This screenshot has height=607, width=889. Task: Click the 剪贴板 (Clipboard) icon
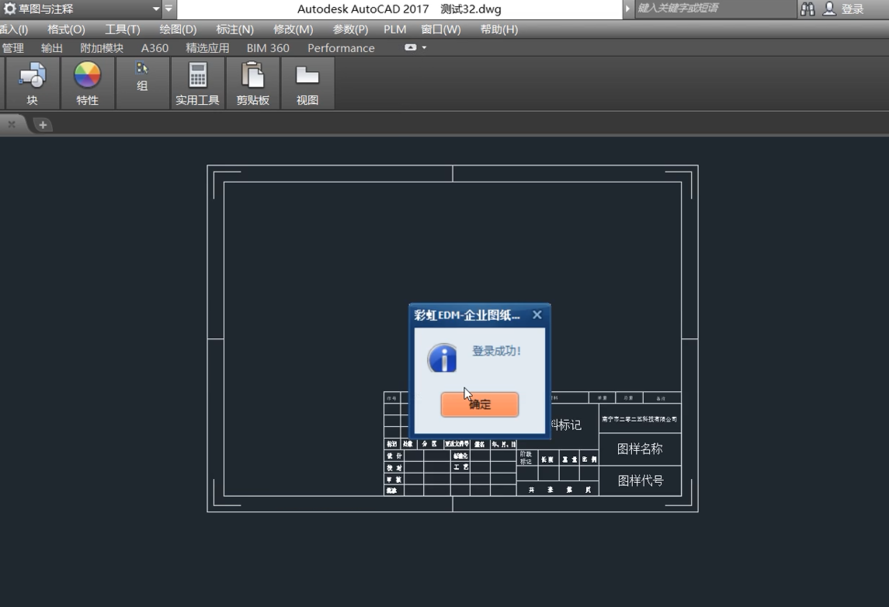253,76
